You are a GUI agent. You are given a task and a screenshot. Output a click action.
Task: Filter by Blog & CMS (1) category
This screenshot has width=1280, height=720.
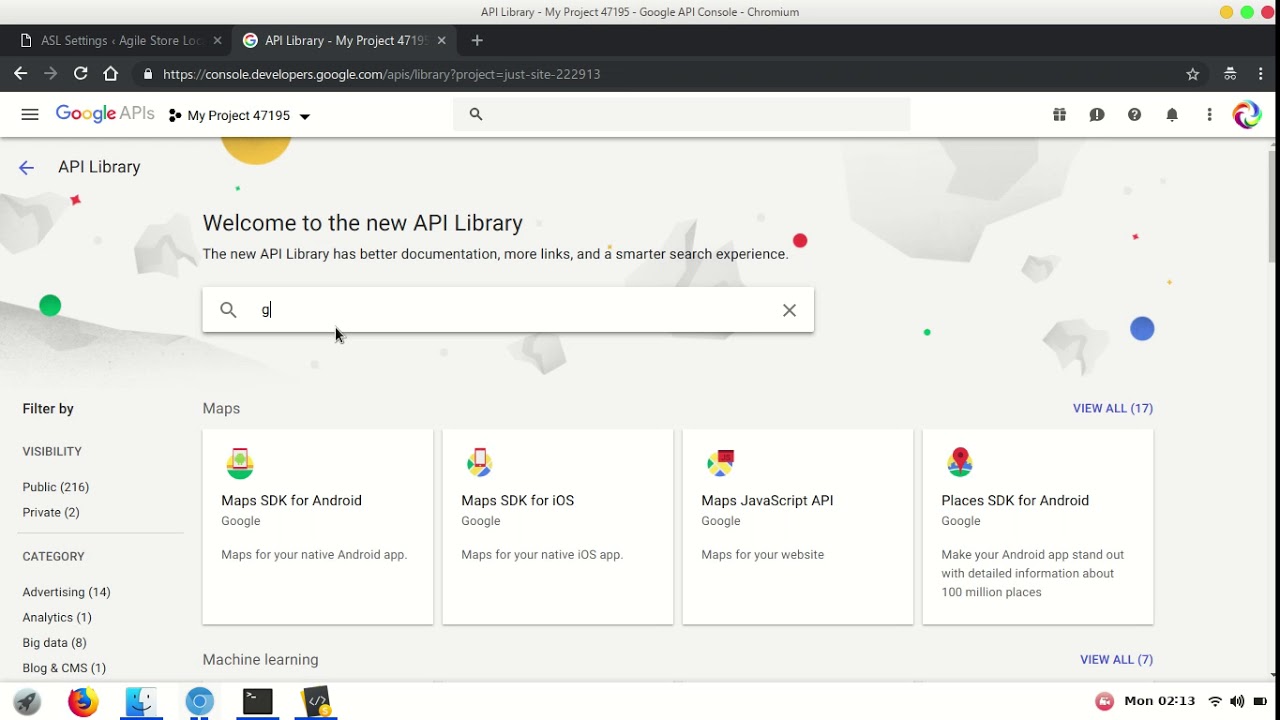(64, 667)
